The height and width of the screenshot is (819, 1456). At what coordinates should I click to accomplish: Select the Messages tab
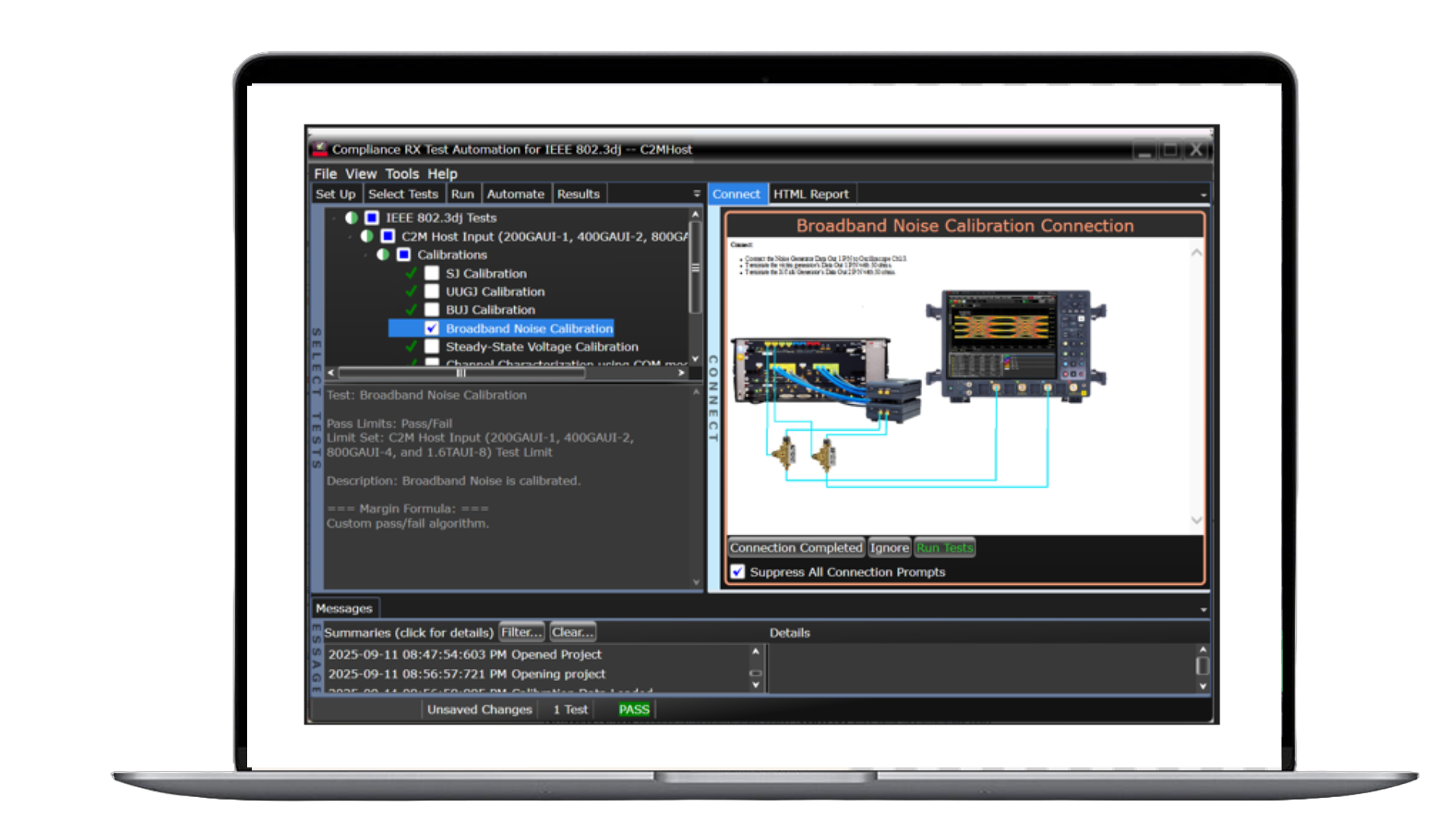pyautogui.click(x=344, y=608)
